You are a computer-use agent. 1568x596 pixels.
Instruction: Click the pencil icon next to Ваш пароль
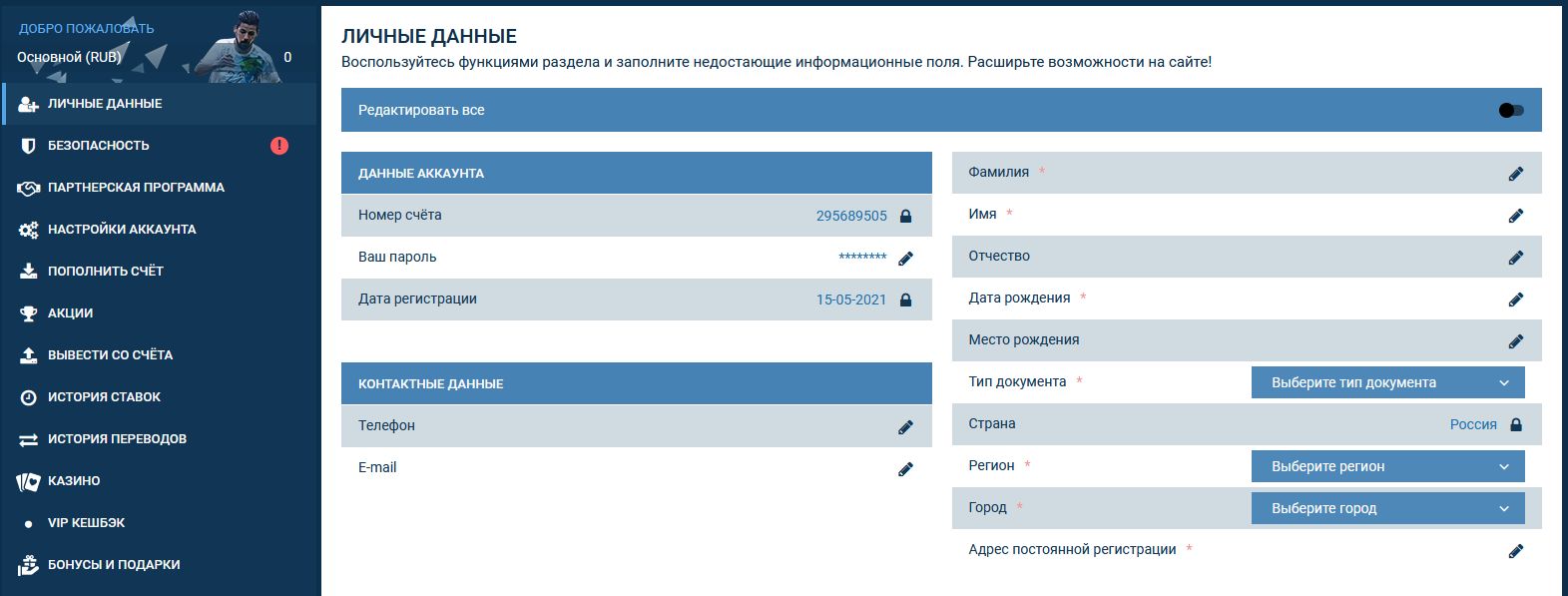(905, 259)
